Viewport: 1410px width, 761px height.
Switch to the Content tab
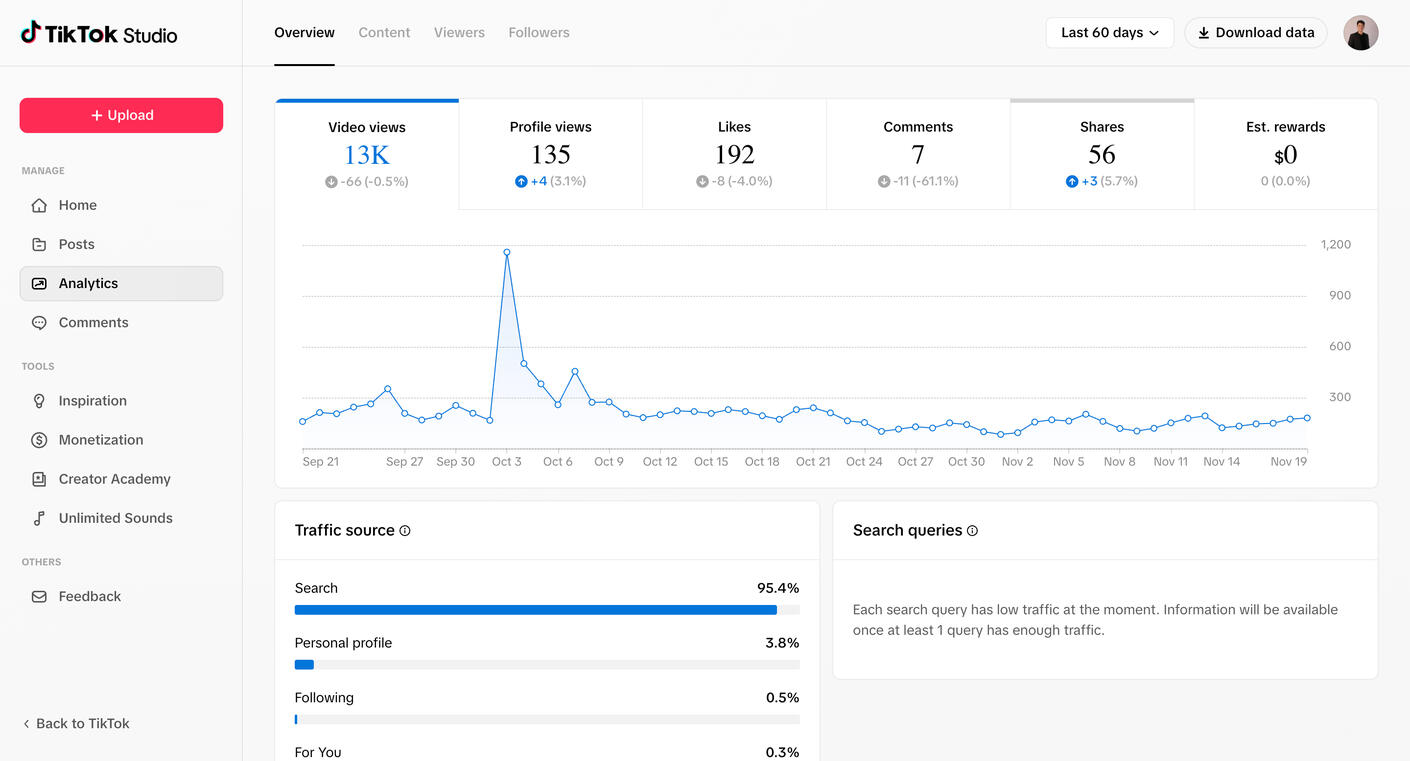point(384,33)
